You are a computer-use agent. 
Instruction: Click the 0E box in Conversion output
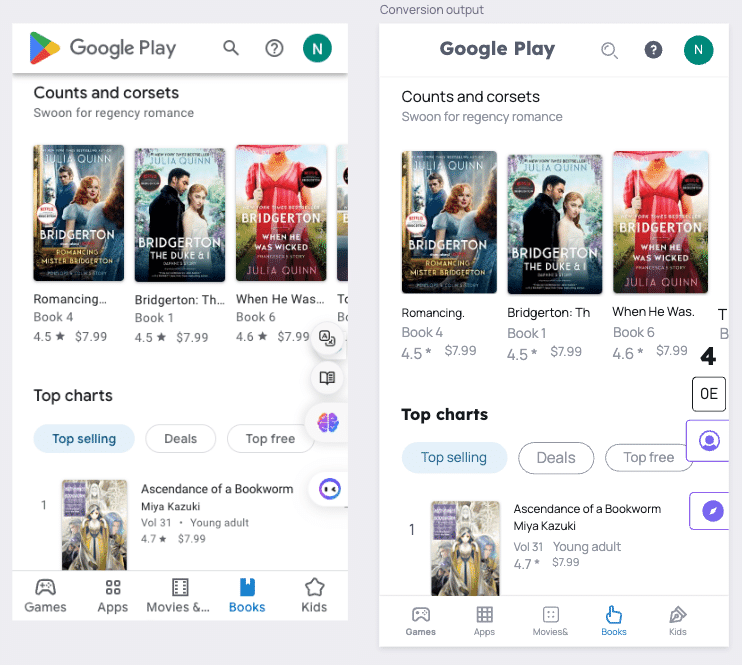coord(709,394)
